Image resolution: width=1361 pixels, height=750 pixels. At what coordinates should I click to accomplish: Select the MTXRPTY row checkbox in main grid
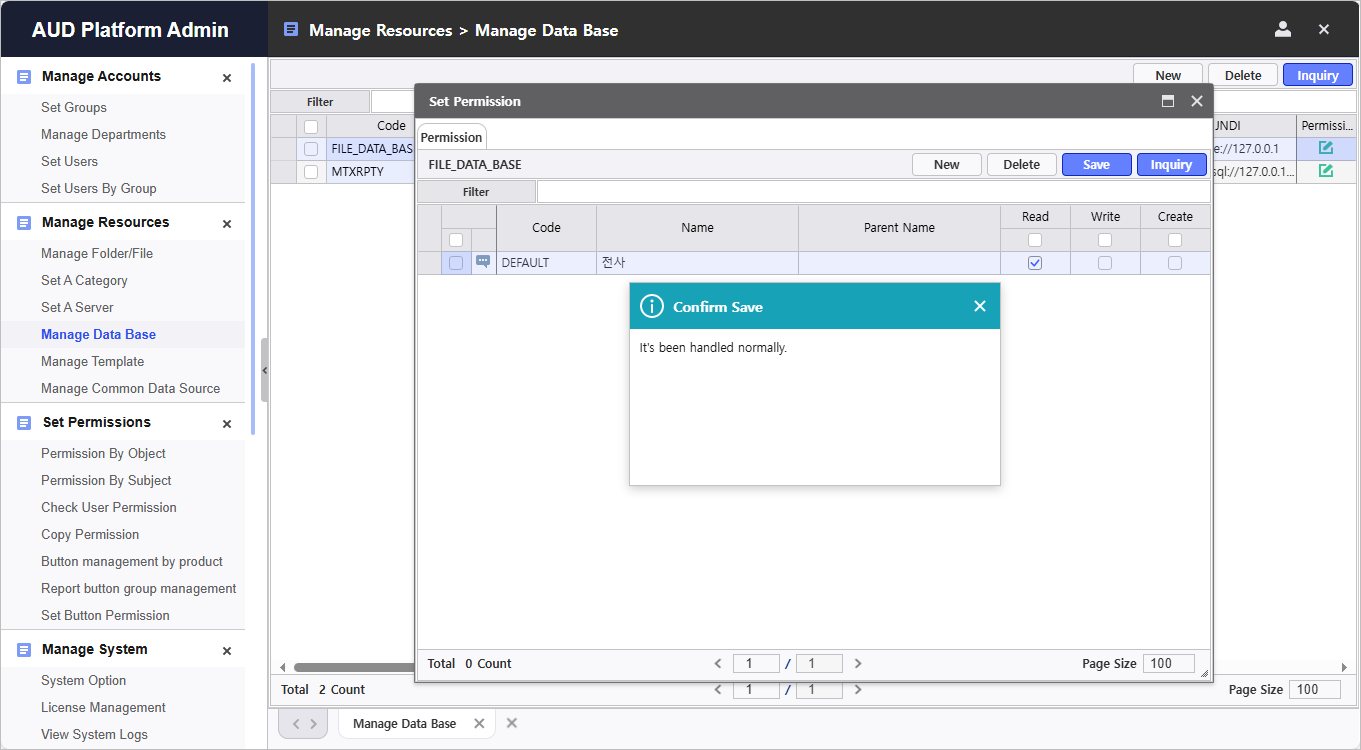click(x=311, y=172)
